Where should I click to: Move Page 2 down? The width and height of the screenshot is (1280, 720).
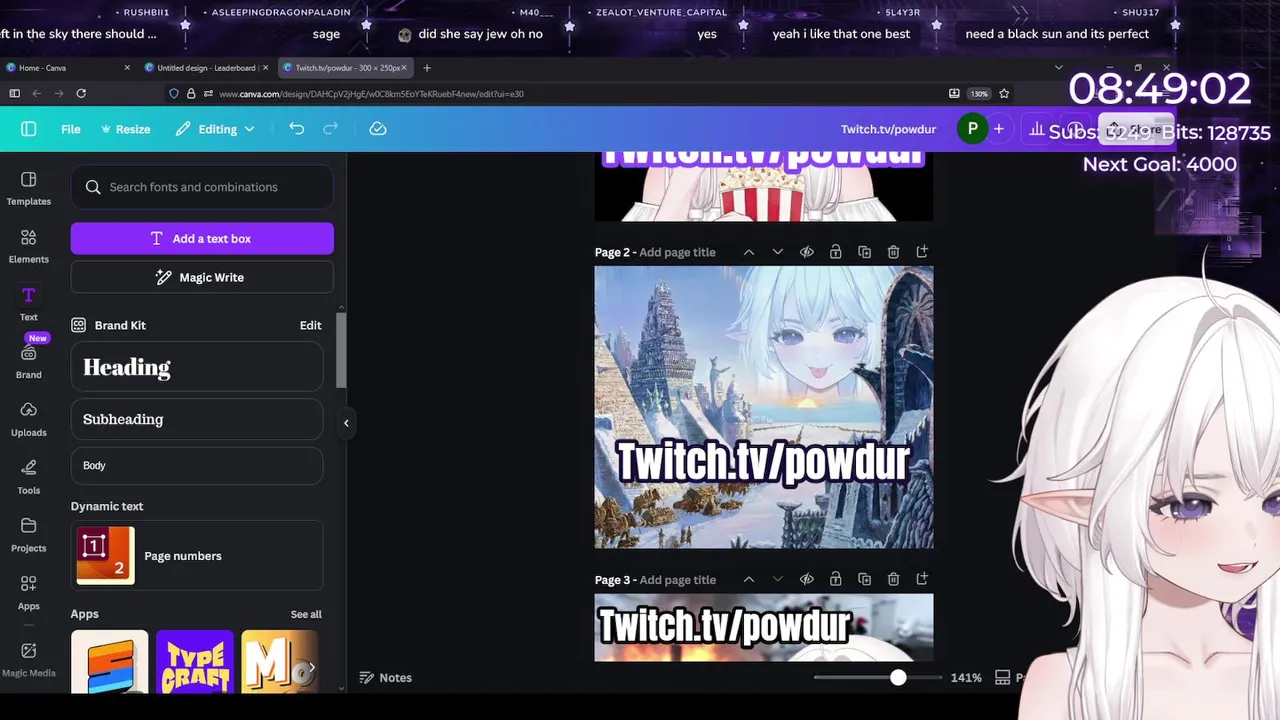click(777, 252)
